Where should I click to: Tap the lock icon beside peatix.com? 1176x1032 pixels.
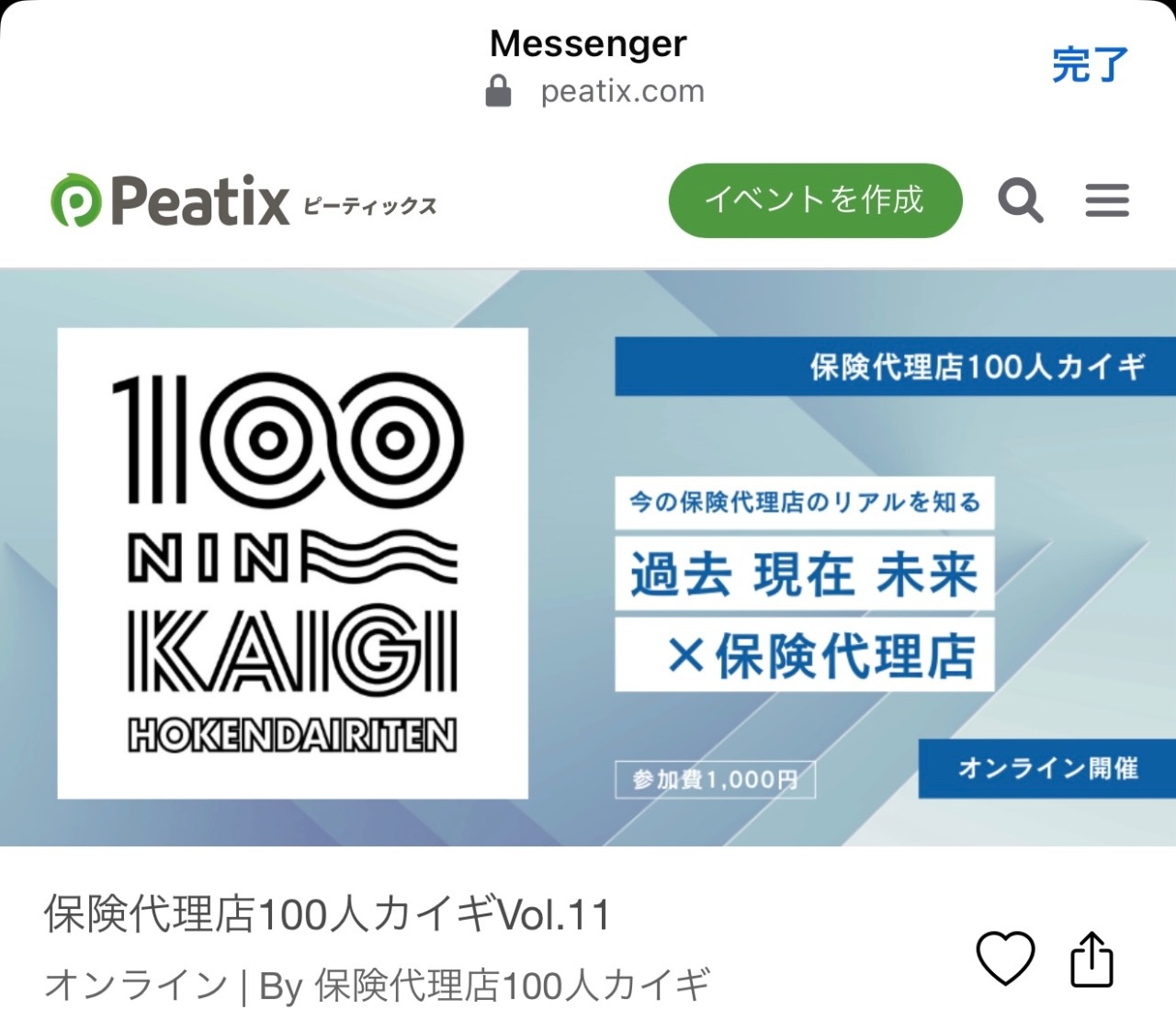pyautogui.click(x=498, y=91)
